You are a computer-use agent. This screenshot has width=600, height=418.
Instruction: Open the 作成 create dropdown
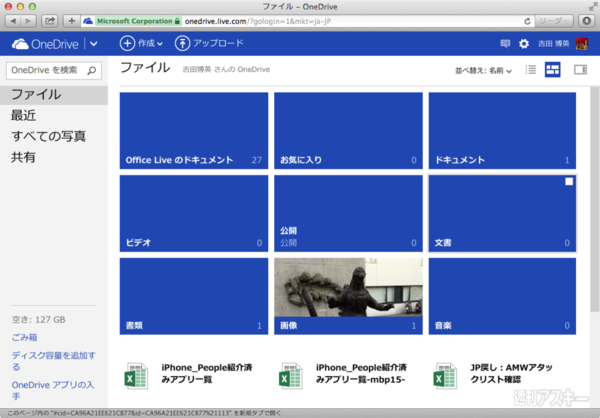pyautogui.click(x=141, y=43)
